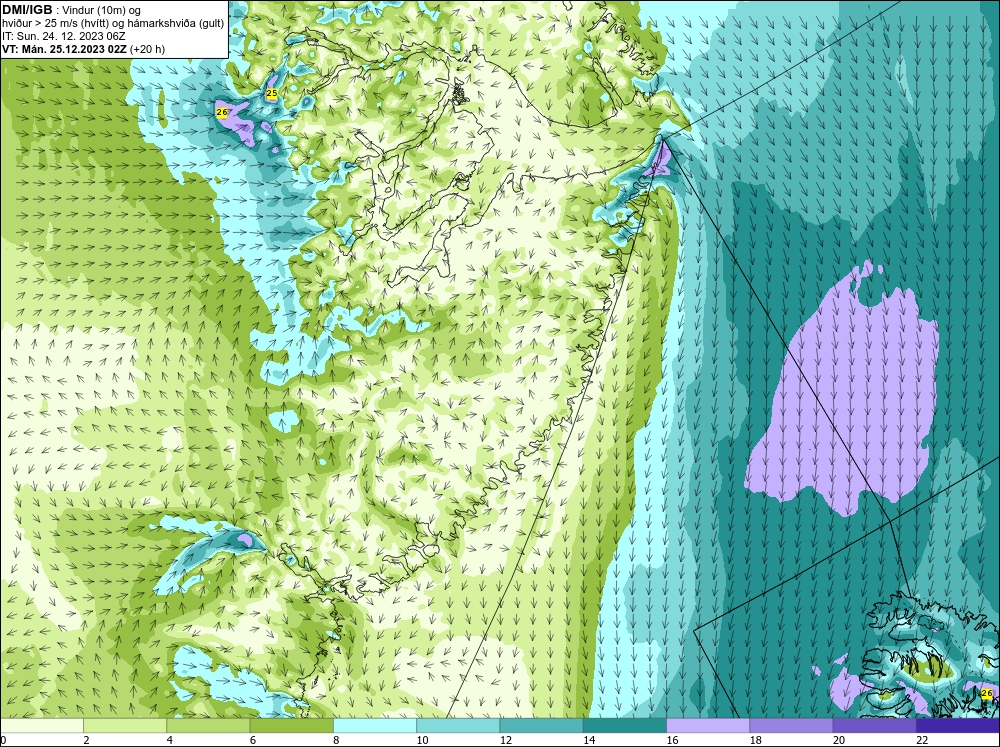This screenshot has width=1000, height=747.
Task: Click the legend scale number "22"
Action: tap(922, 740)
